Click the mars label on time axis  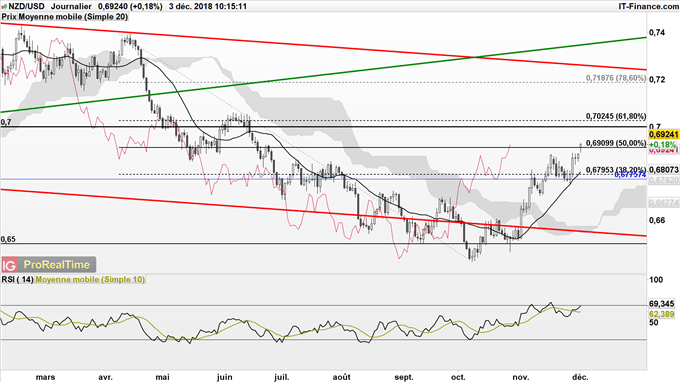point(45,377)
